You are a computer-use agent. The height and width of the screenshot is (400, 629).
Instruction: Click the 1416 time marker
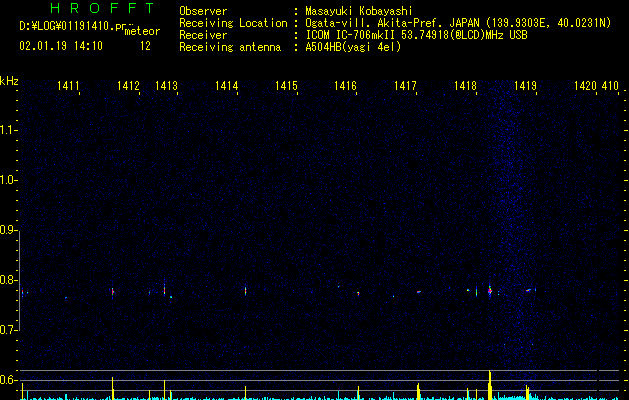(x=345, y=85)
